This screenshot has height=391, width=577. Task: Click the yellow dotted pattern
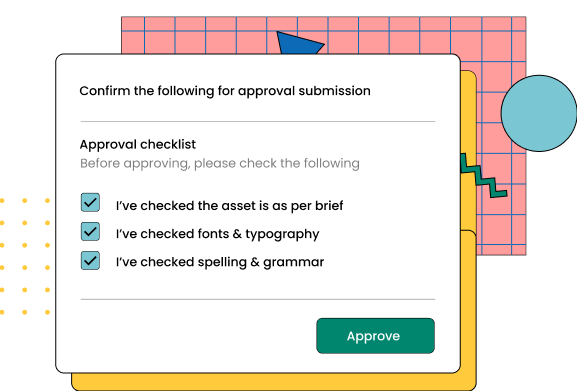pos(25,256)
